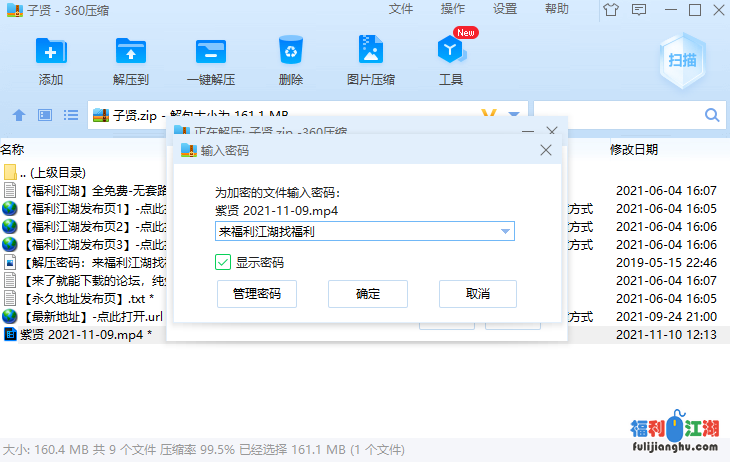Click the 解压到 (Extract to) icon
The height and width of the screenshot is (462, 730).
[x=131, y=51]
